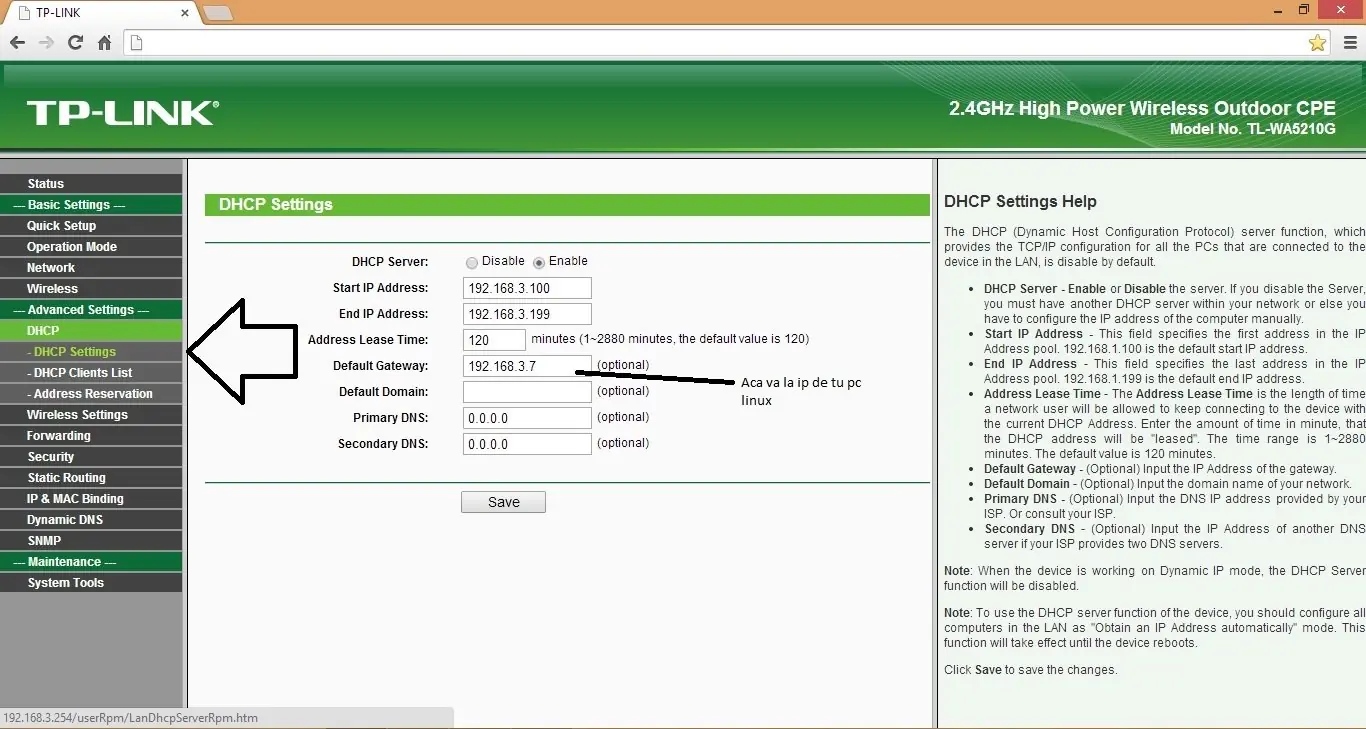The height and width of the screenshot is (729, 1366).
Task: Open Quick Setup in sidebar
Action: [91, 226]
